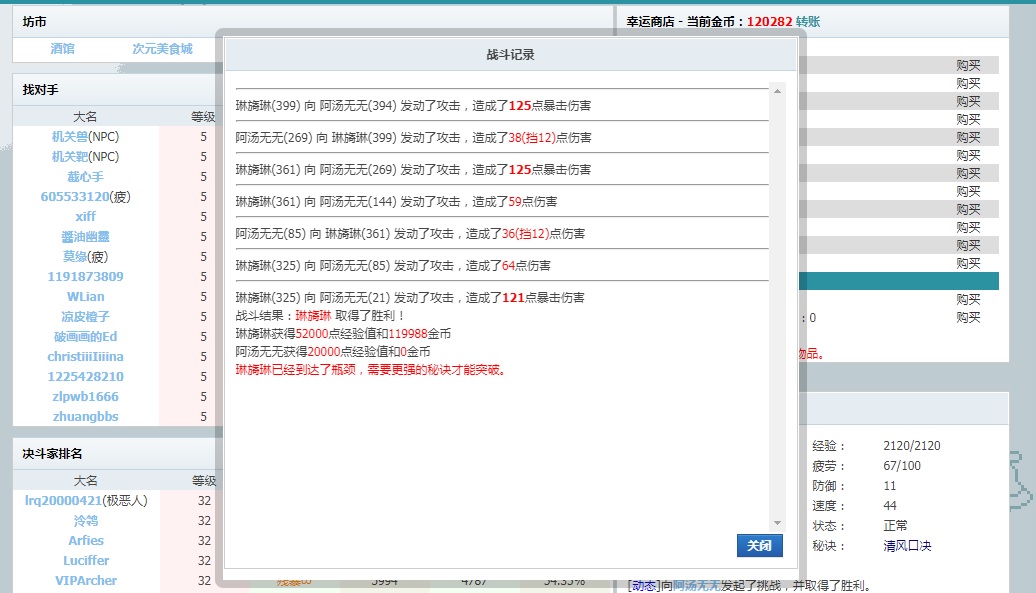1036x593 pixels.
Task: Open the 清风口诀 secret skill link
Action: 907,546
